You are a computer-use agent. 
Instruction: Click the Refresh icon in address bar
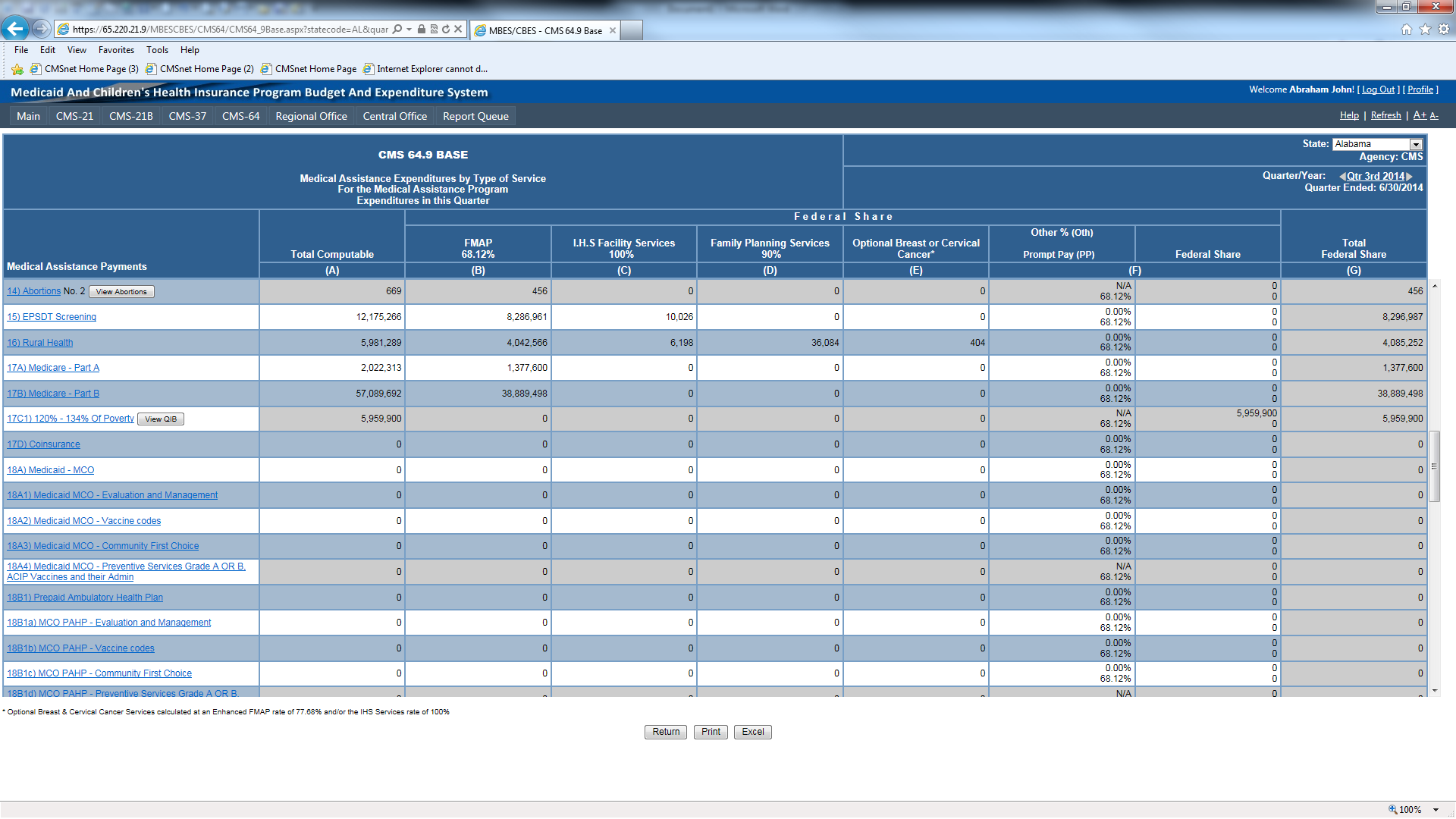pos(446,30)
